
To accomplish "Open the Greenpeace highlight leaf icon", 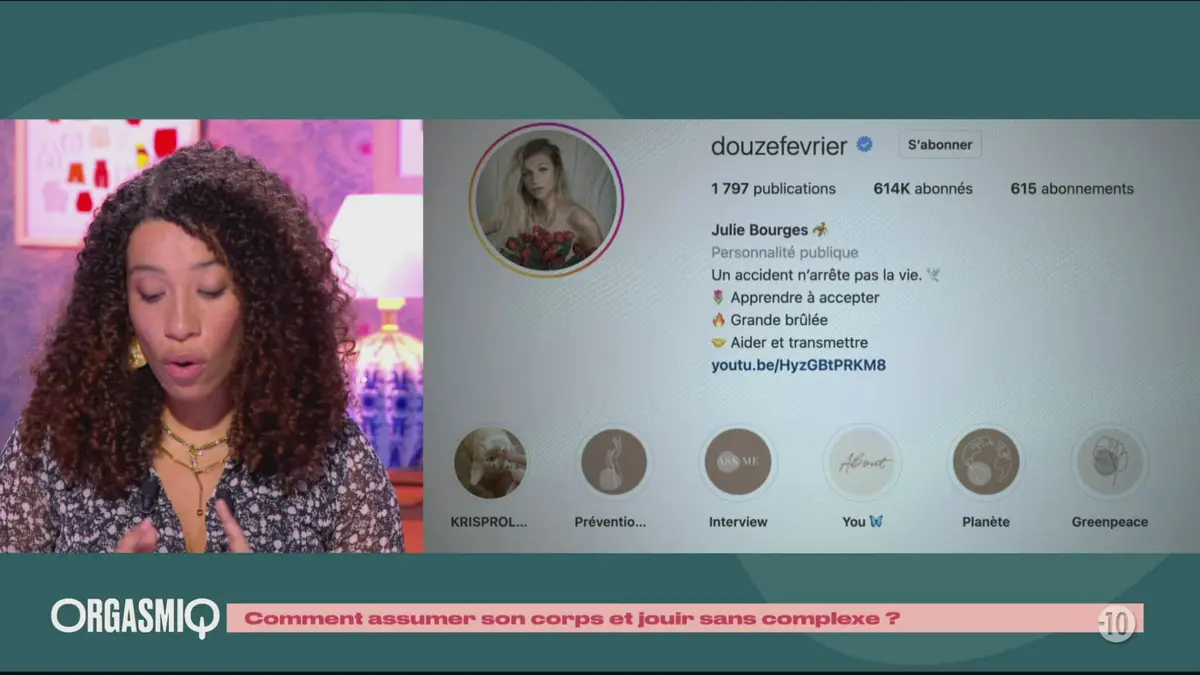I will (1109, 463).
